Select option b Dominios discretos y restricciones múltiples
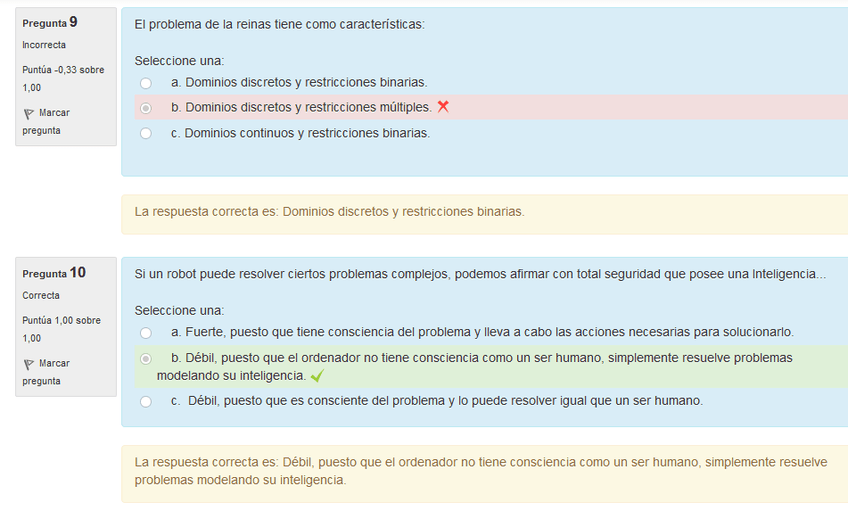Viewport: 848px width, 511px height. pos(145,108)
